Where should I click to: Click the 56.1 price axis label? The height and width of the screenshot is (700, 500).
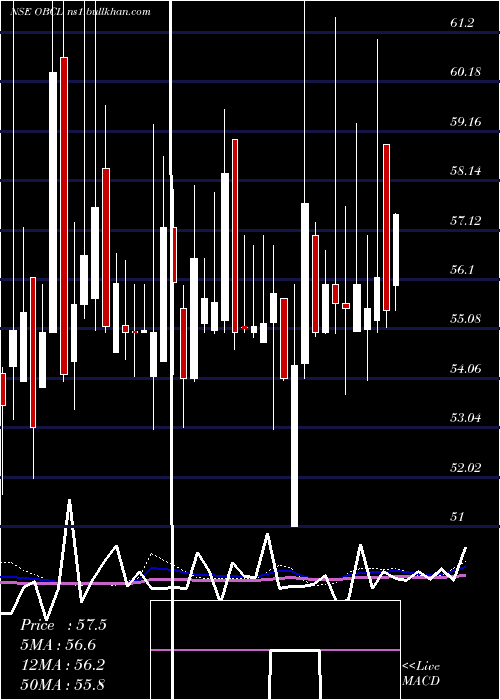462,270
